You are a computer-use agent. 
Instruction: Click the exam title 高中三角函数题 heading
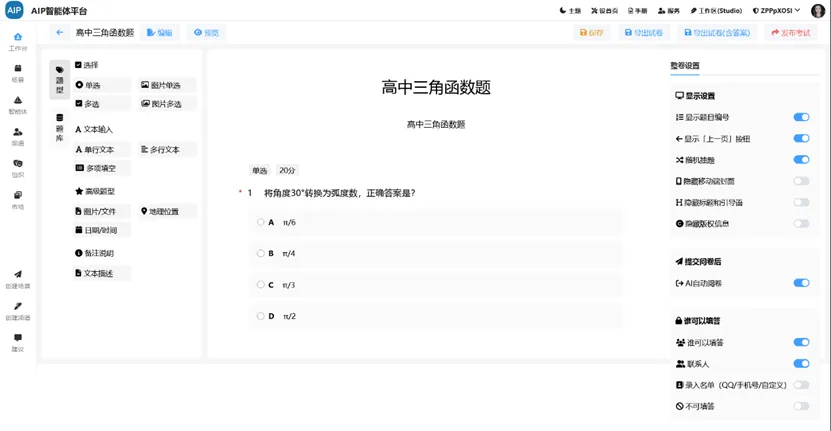click(x=436, y=87)
